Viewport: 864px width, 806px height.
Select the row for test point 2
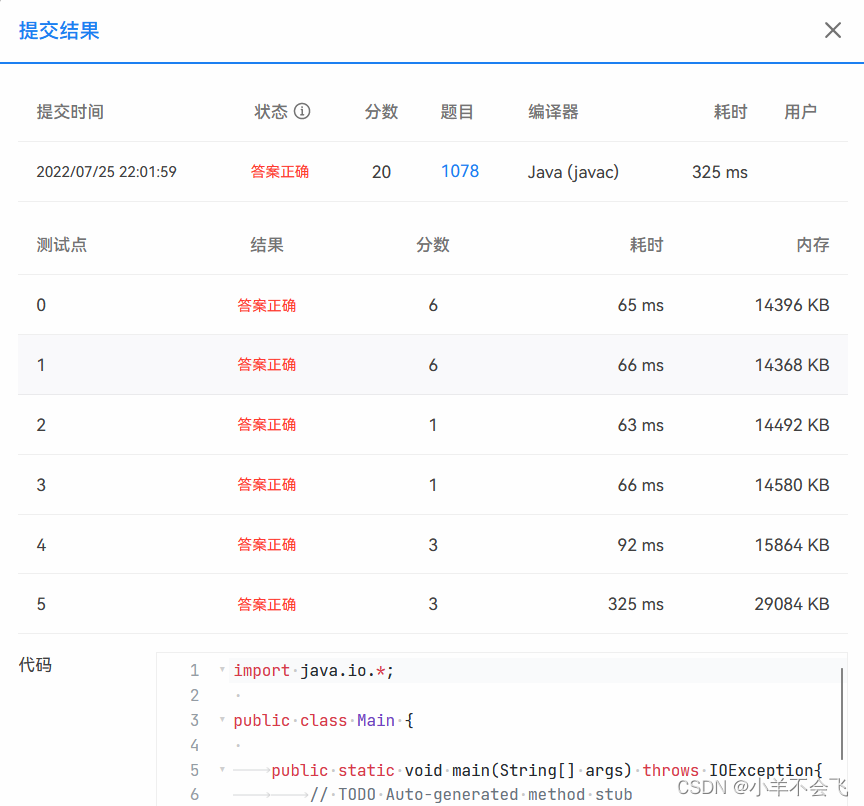click(432, 424)
